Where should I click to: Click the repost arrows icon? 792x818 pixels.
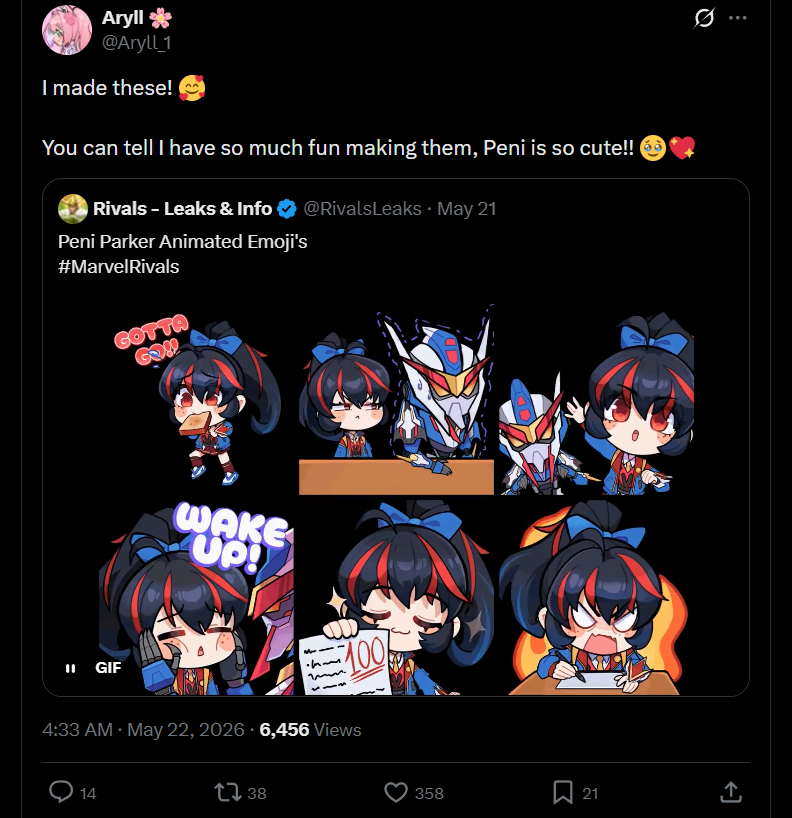[x=228, y=792]
